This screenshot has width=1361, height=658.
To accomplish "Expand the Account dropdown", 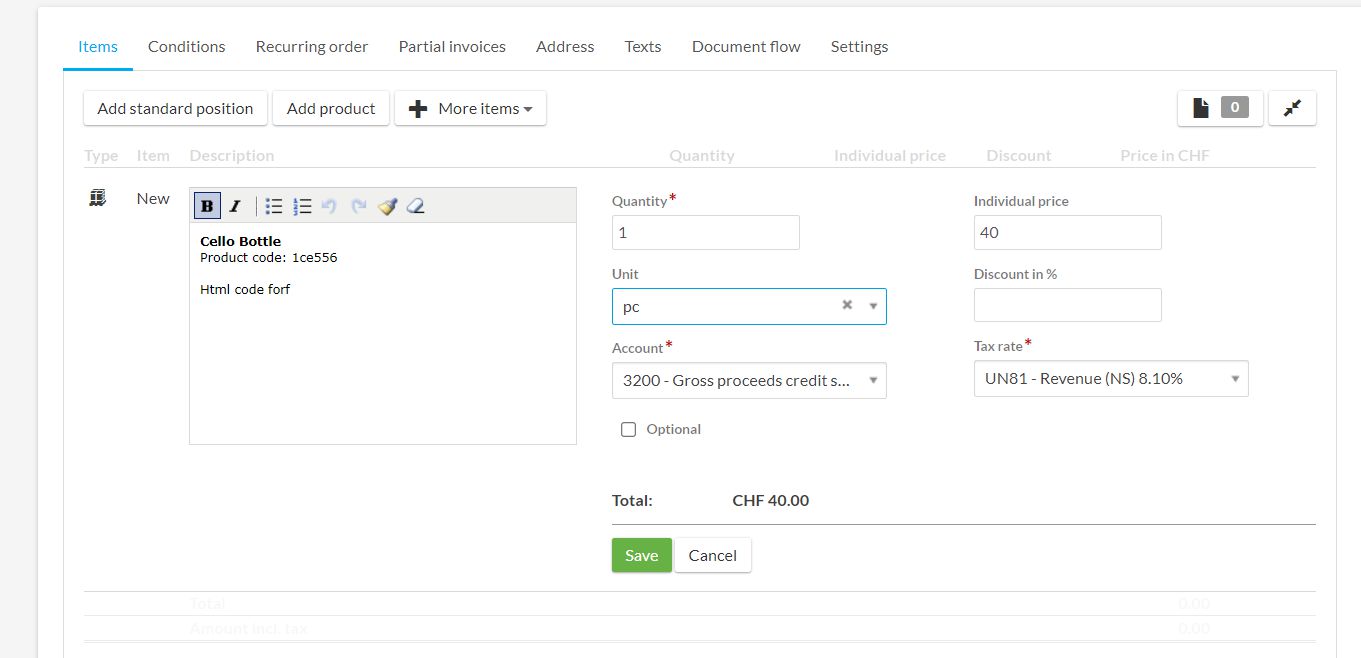I will click(x=749, y=380).
